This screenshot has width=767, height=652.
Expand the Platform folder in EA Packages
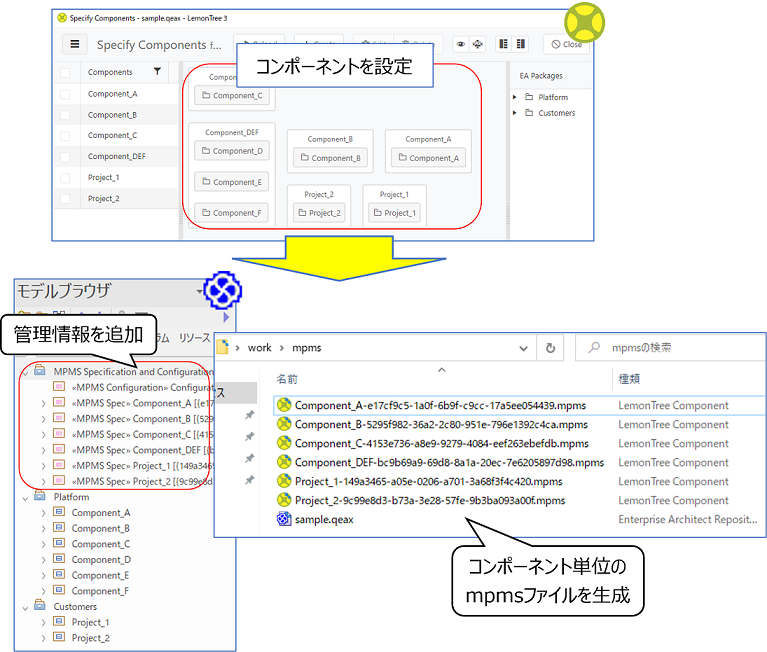coord(515,97)
